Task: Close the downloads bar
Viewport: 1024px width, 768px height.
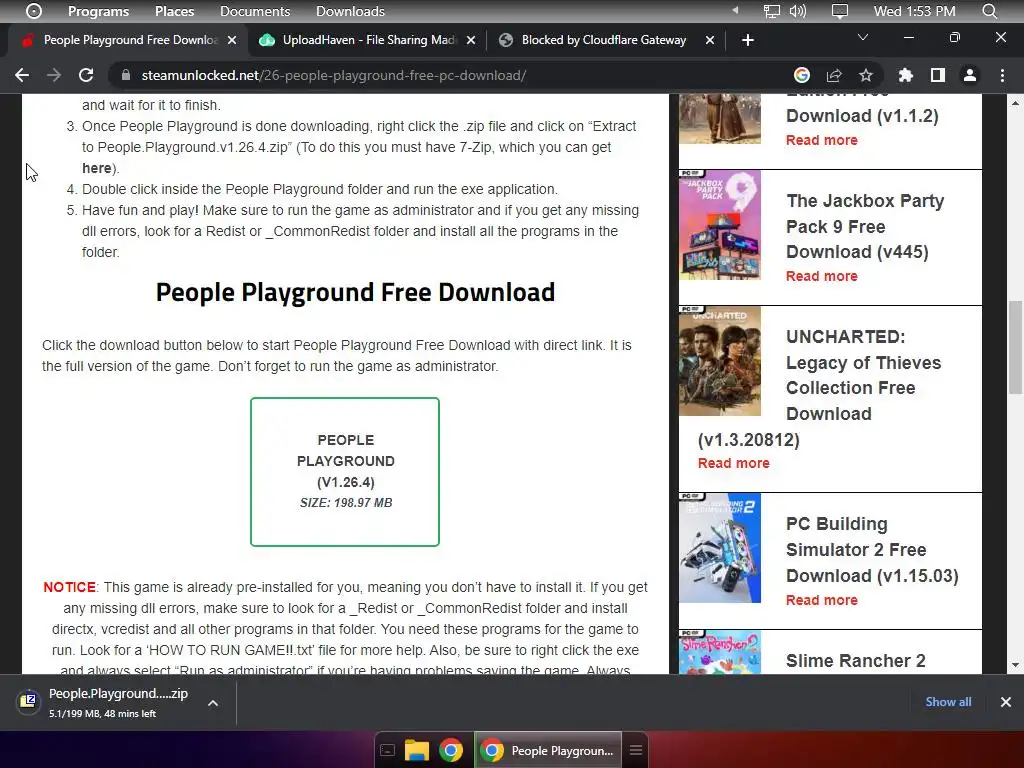Action: [x=1006, y=702]
